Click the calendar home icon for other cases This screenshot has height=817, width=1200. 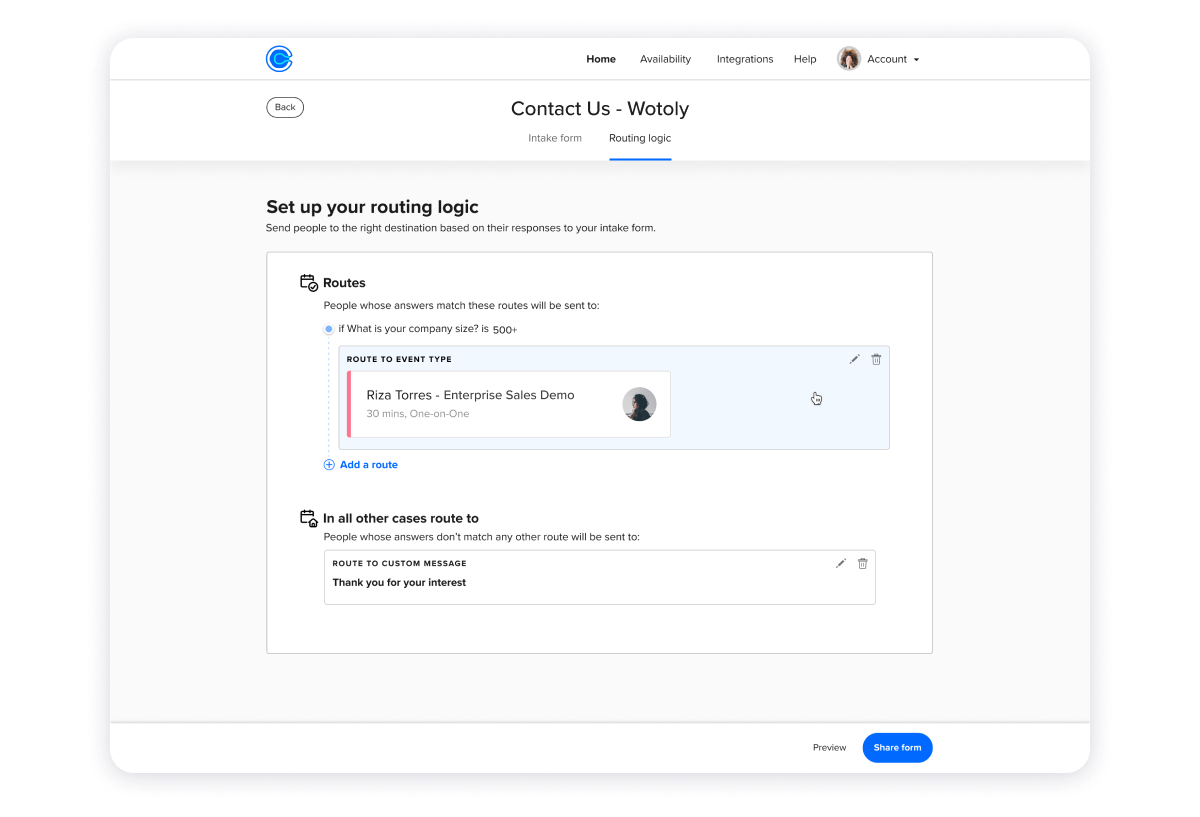(309, 518)
